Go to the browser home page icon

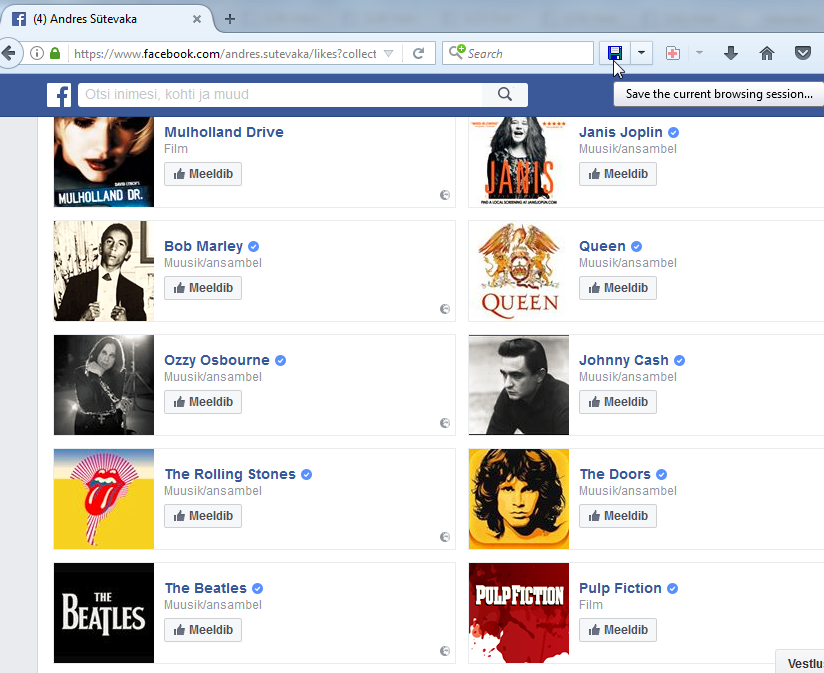767,53
